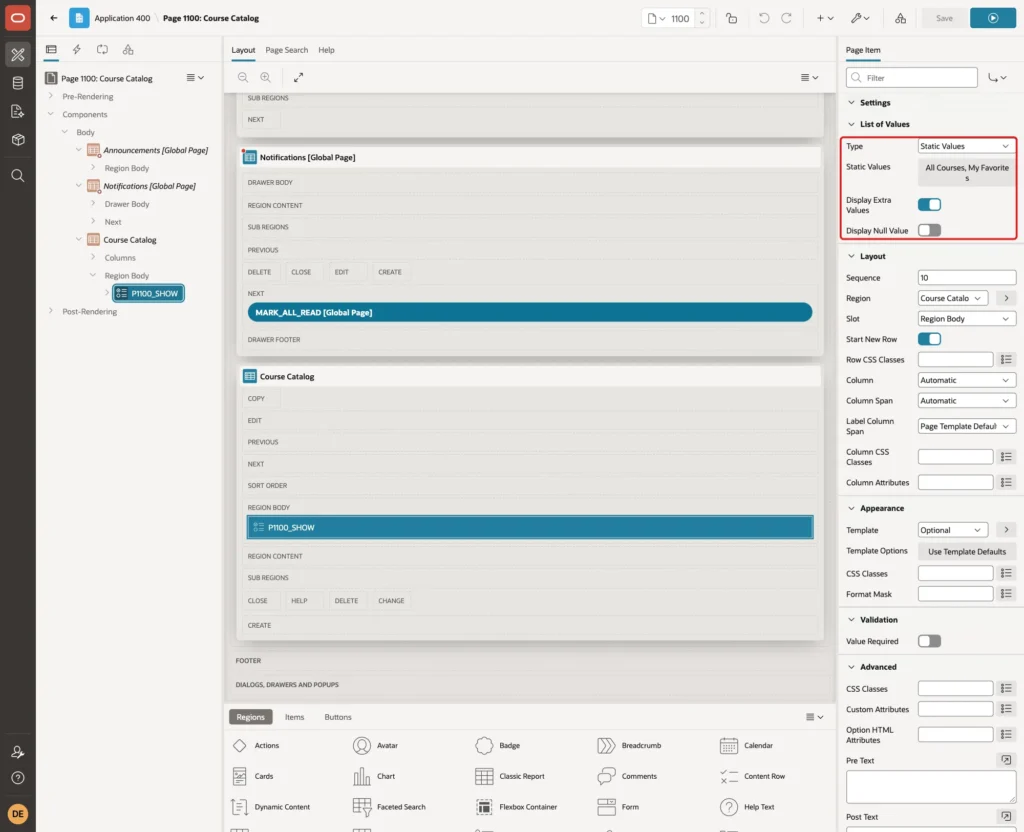
Task: Toggle the Start New Row switch
Action: 929,339
